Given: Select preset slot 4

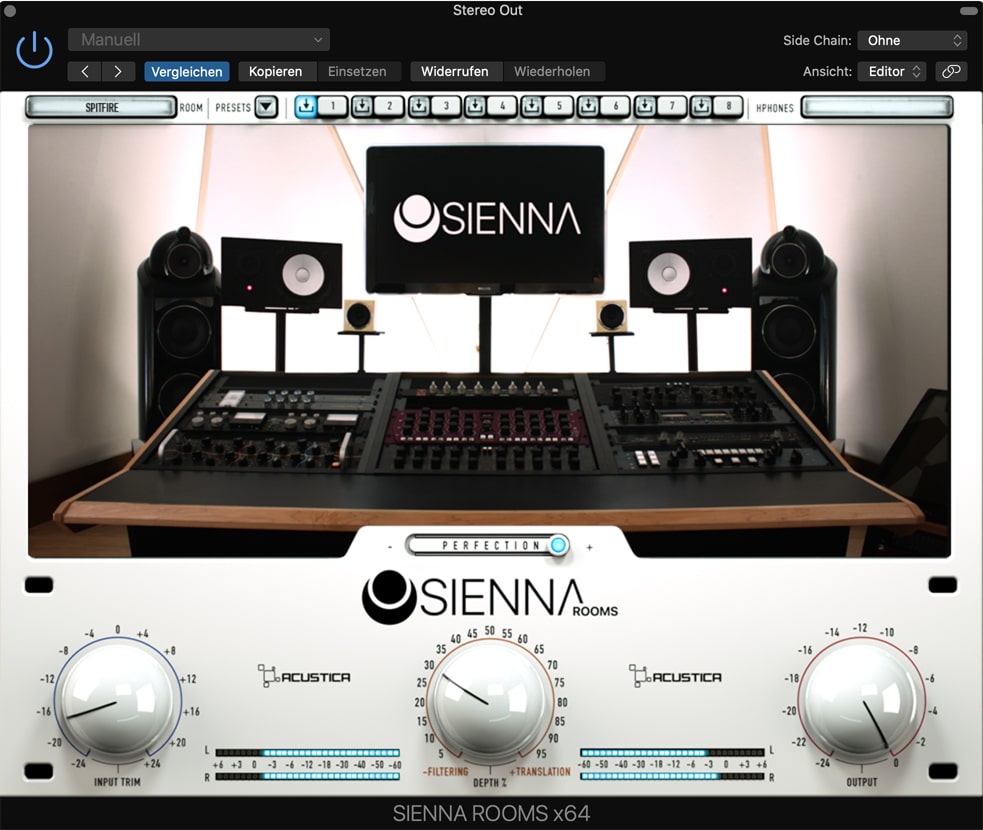Looking at the screenshot, I should click(502, 107).
